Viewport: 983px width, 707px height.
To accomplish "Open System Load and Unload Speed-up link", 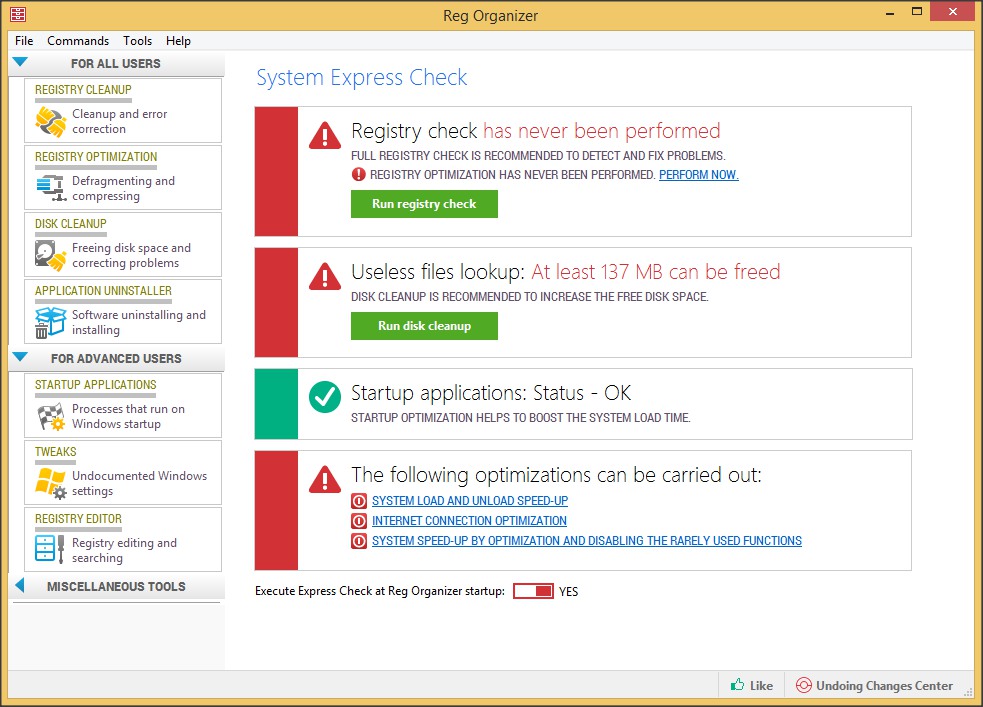I will [470, 501].
